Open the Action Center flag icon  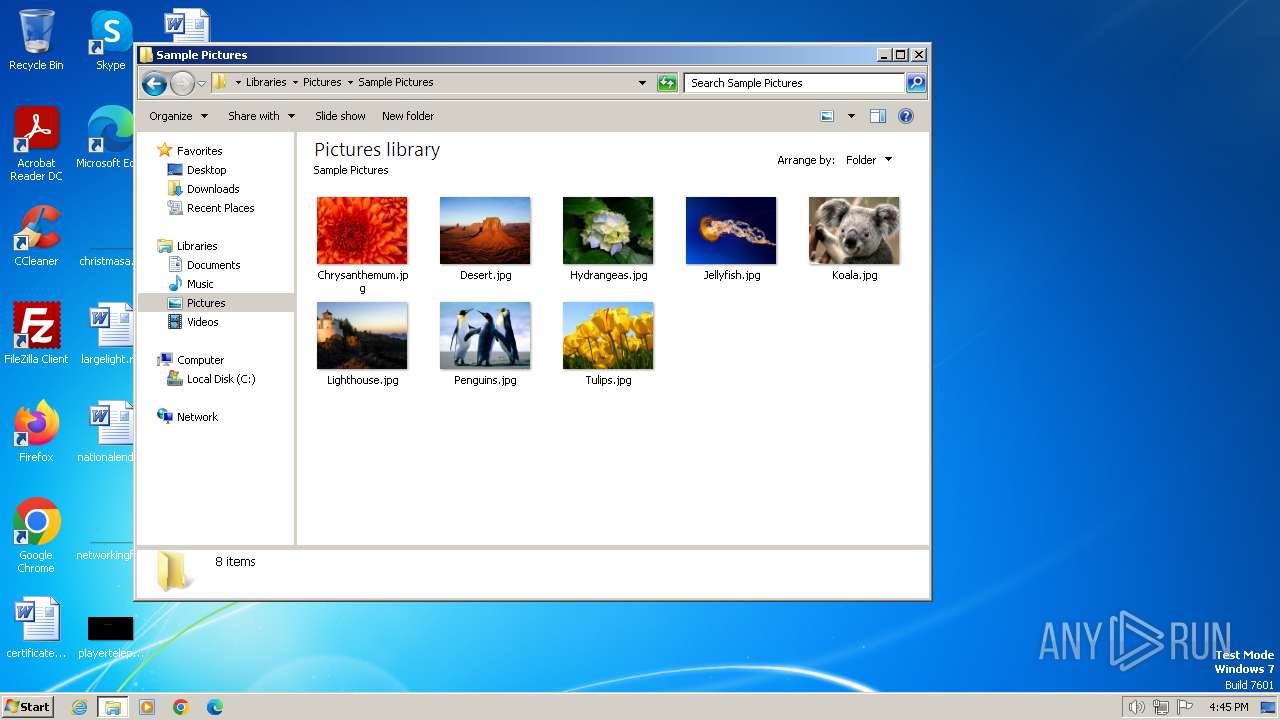pos(1185,707)
